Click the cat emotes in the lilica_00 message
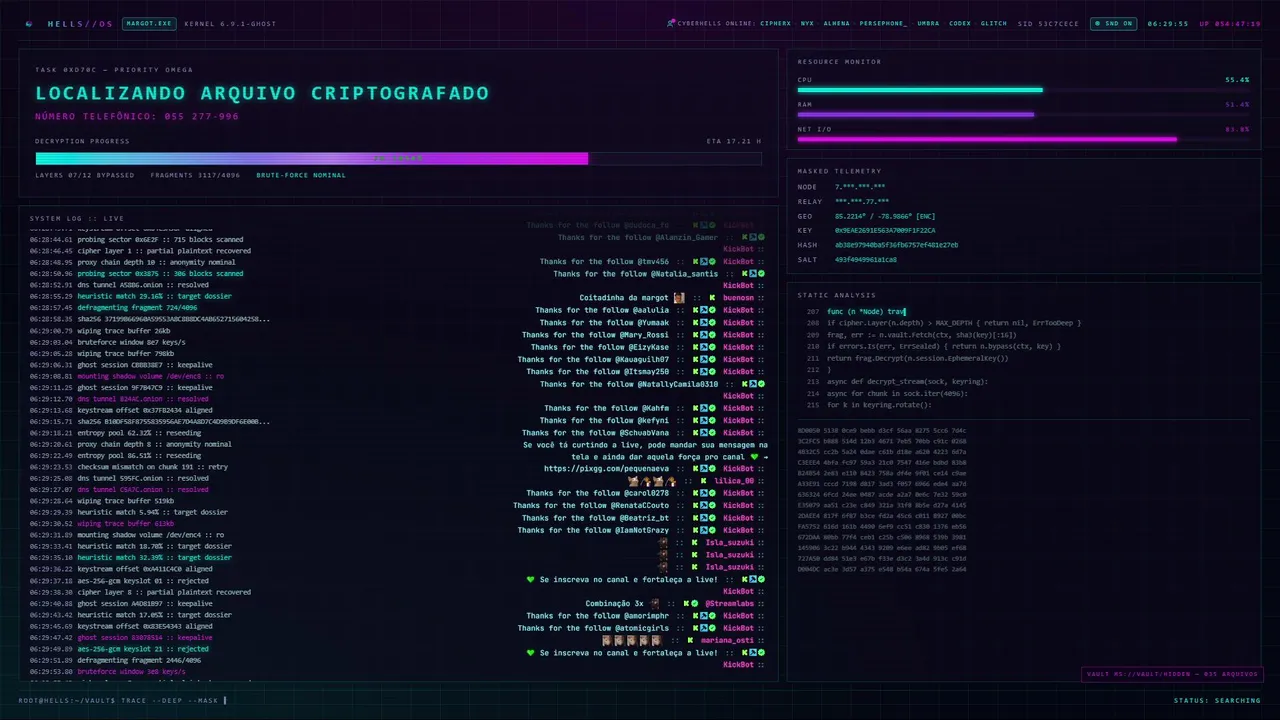This screenshot has width=1280, height=720. [x=652, y=481]
